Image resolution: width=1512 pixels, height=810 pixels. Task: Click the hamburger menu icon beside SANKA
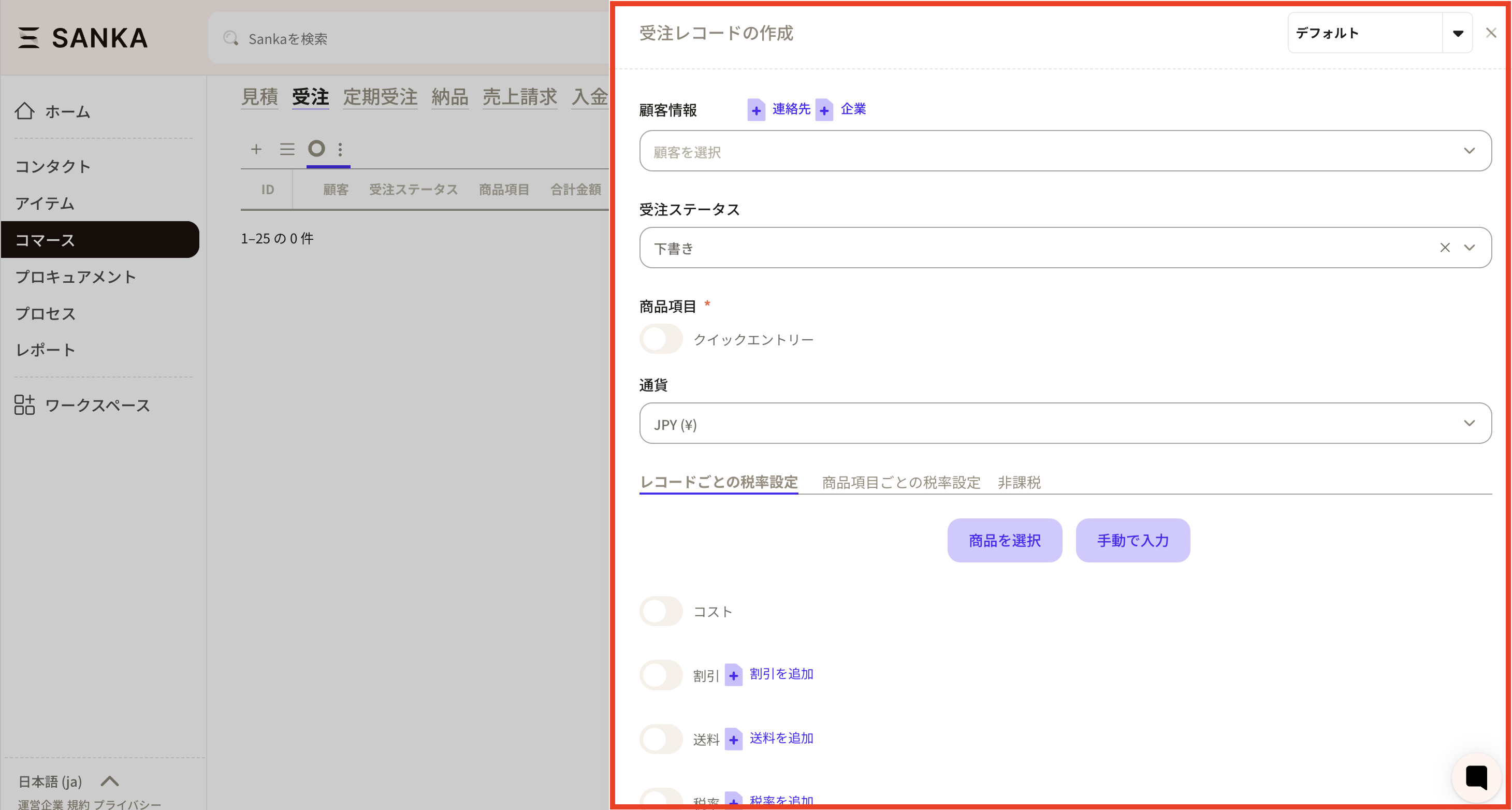[x=28, y=38]
